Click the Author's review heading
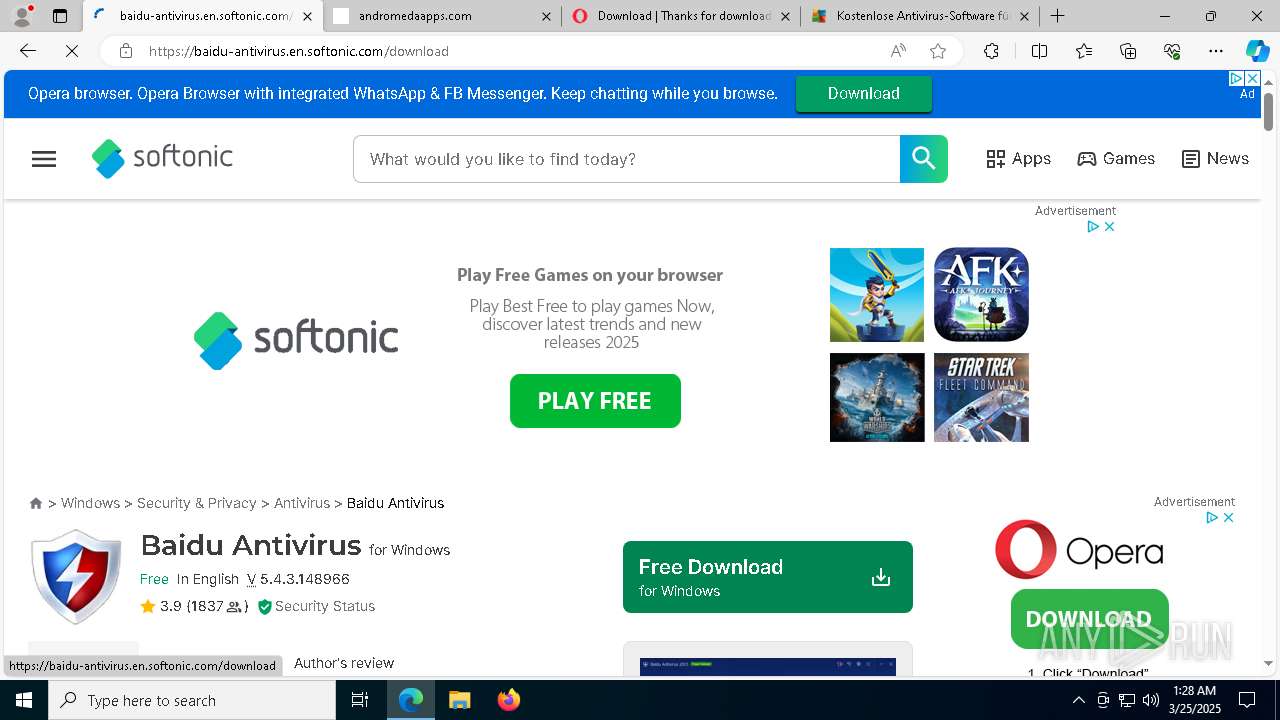 344,663
